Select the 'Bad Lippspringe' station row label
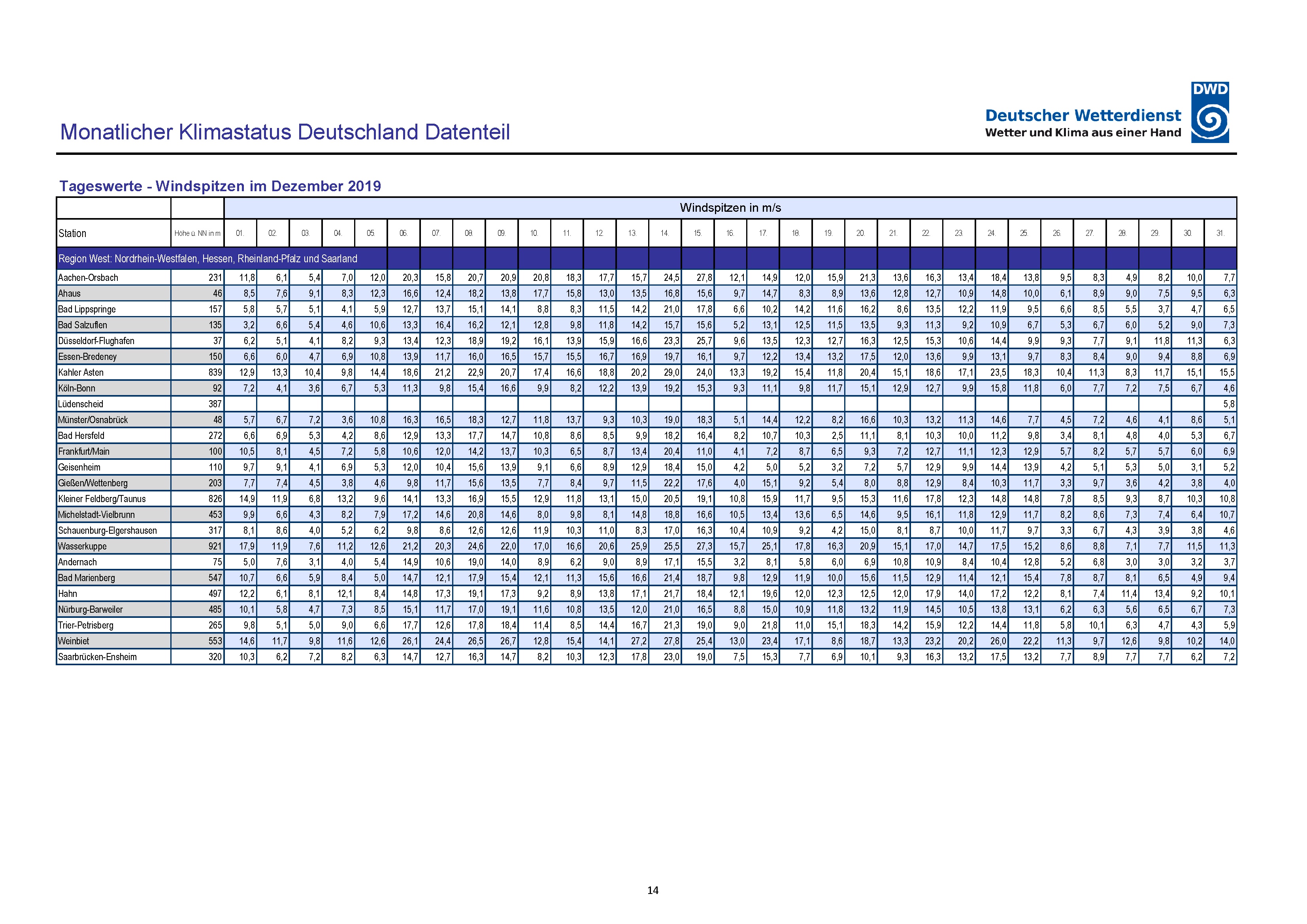This screenshot has height=924, width=1307. tap(87, 310)
